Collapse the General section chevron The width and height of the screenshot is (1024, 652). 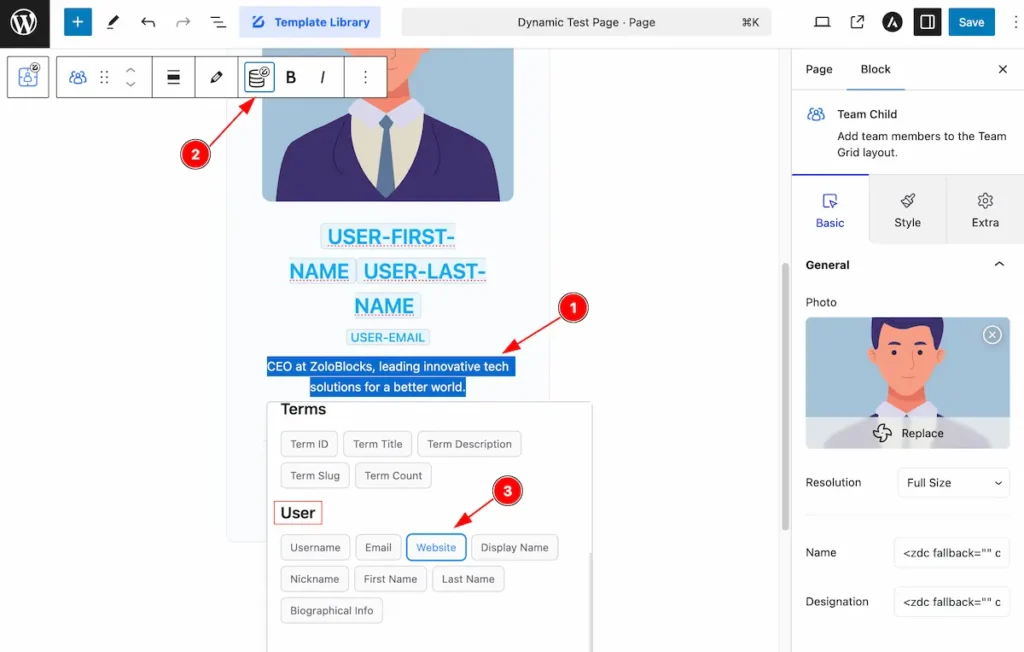[x=999, y=265]
